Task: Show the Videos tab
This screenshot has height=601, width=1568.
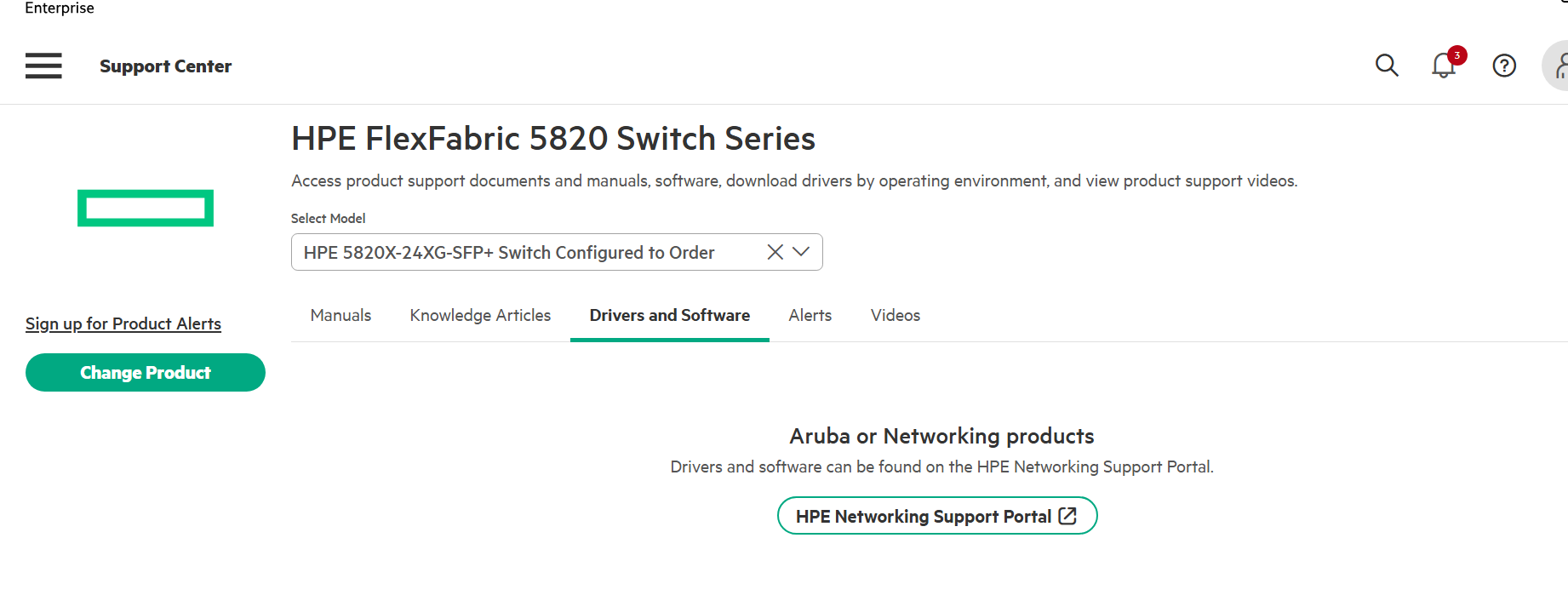Action: 895,316
